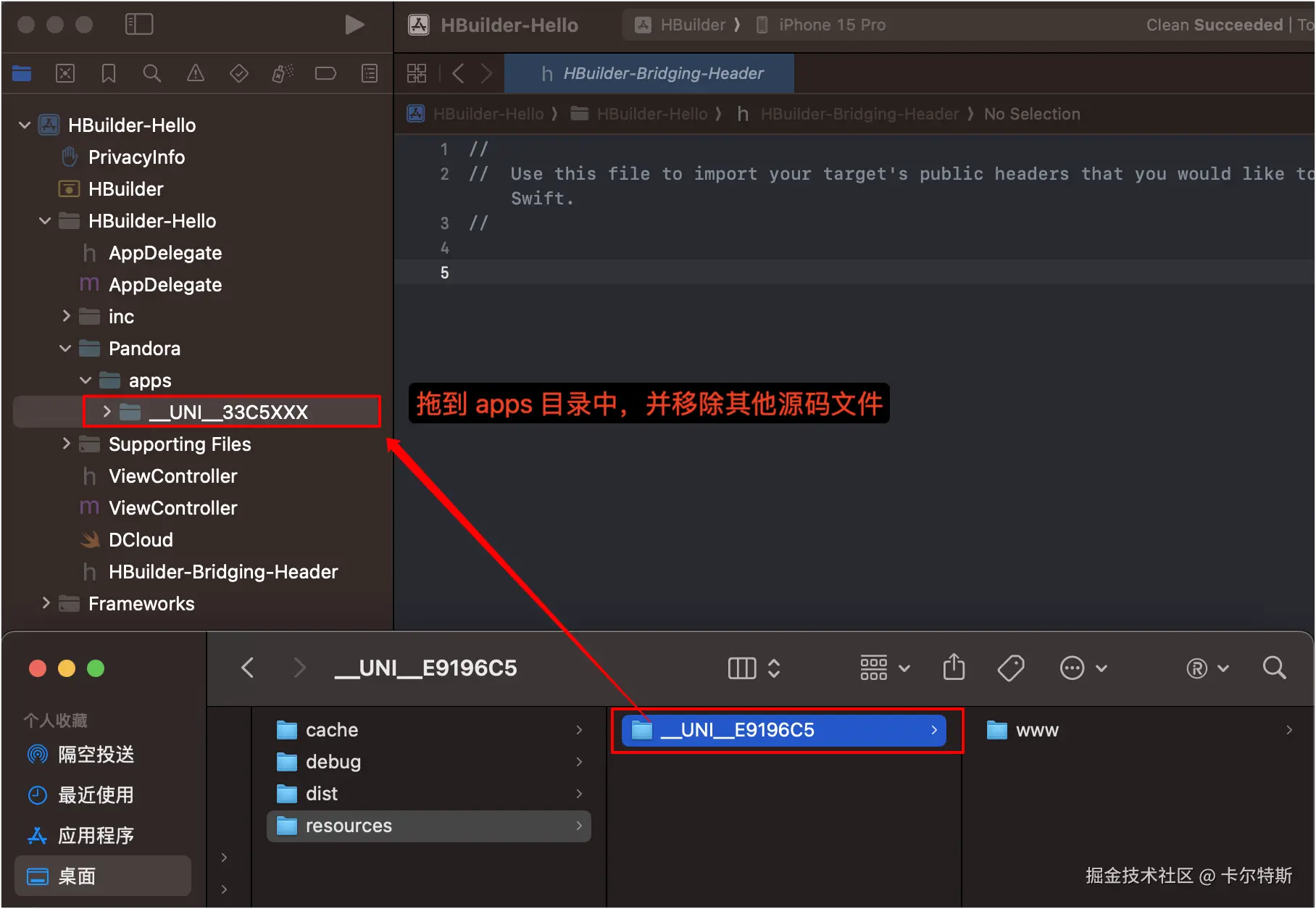Click the Finder Share button
The image size is (1316, 909).
coord(954,667)
